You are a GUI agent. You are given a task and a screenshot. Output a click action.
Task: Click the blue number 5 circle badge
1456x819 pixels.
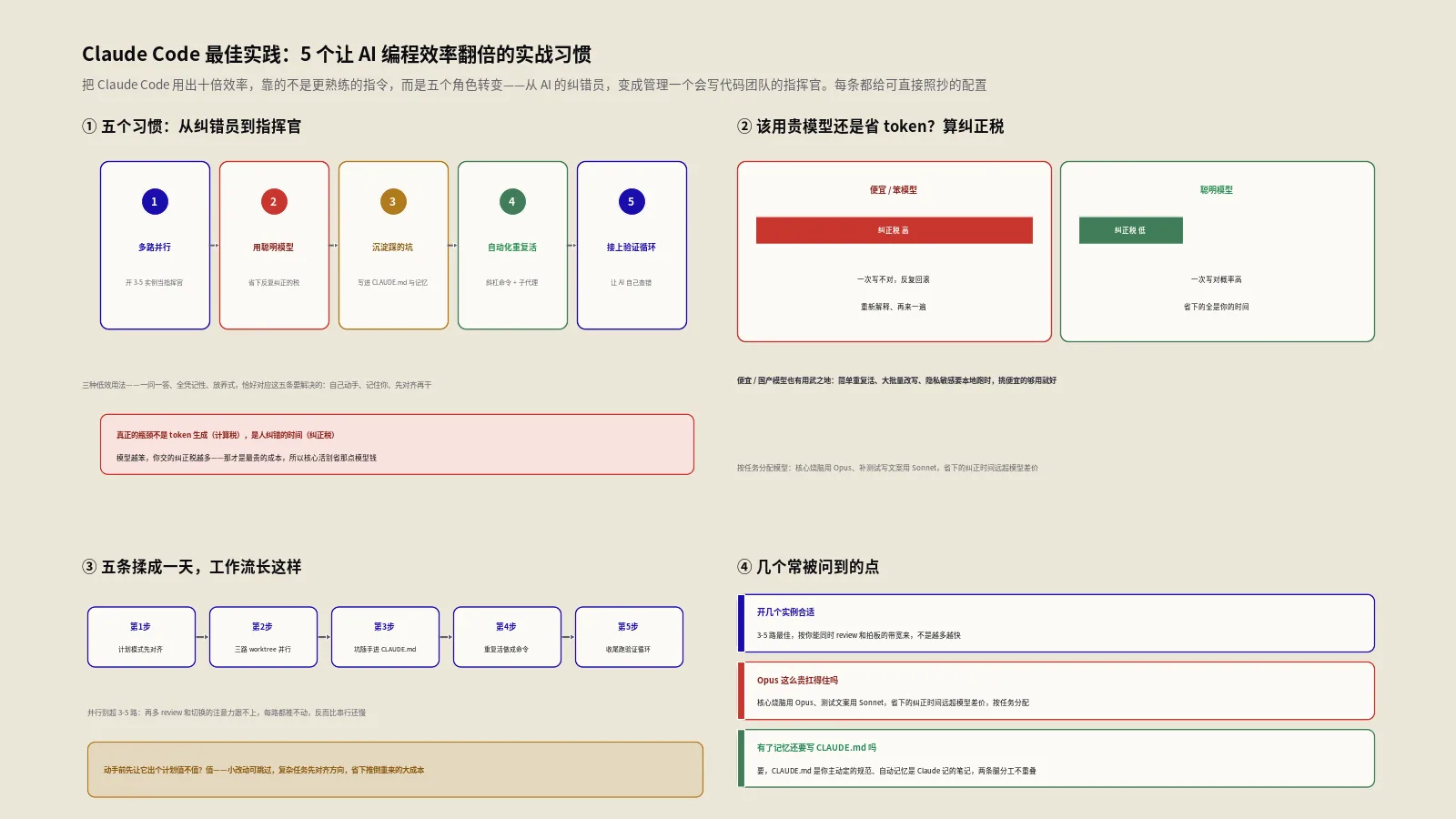point(632,202)
